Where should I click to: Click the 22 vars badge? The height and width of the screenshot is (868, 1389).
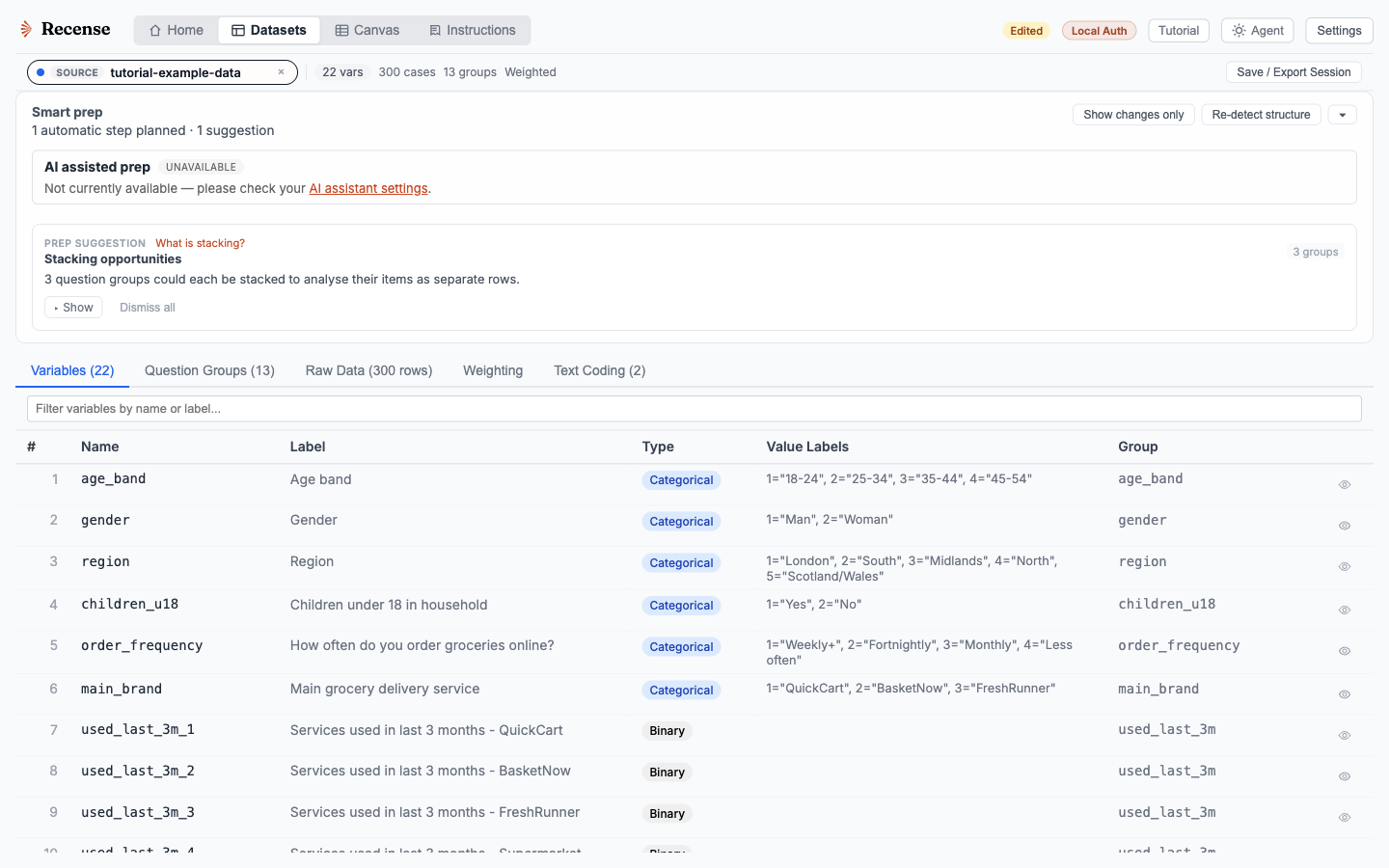click(342, 72)
